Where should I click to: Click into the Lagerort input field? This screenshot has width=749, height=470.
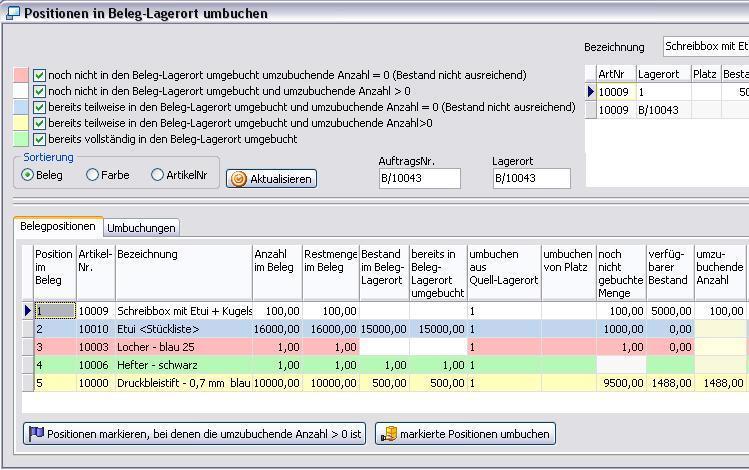point(531,178)
